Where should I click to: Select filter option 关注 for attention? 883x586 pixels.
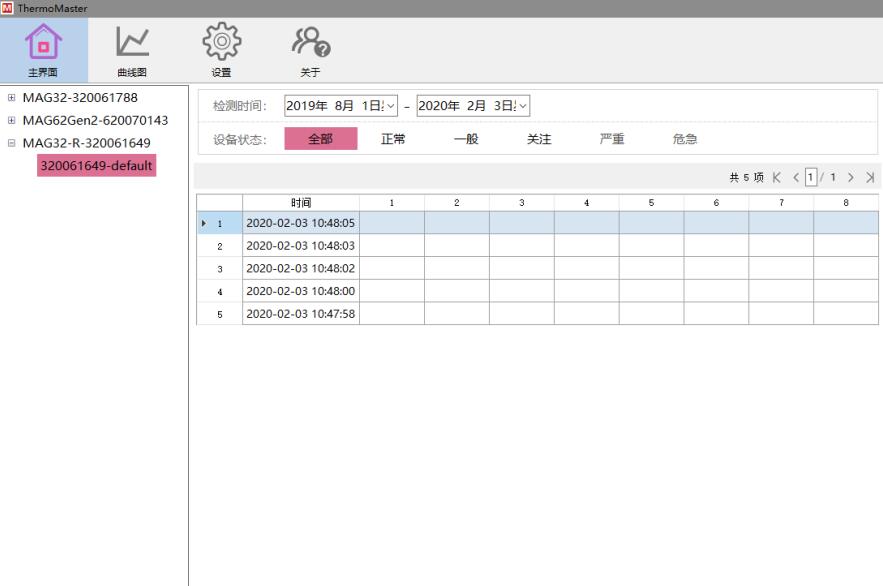point(537,140)
